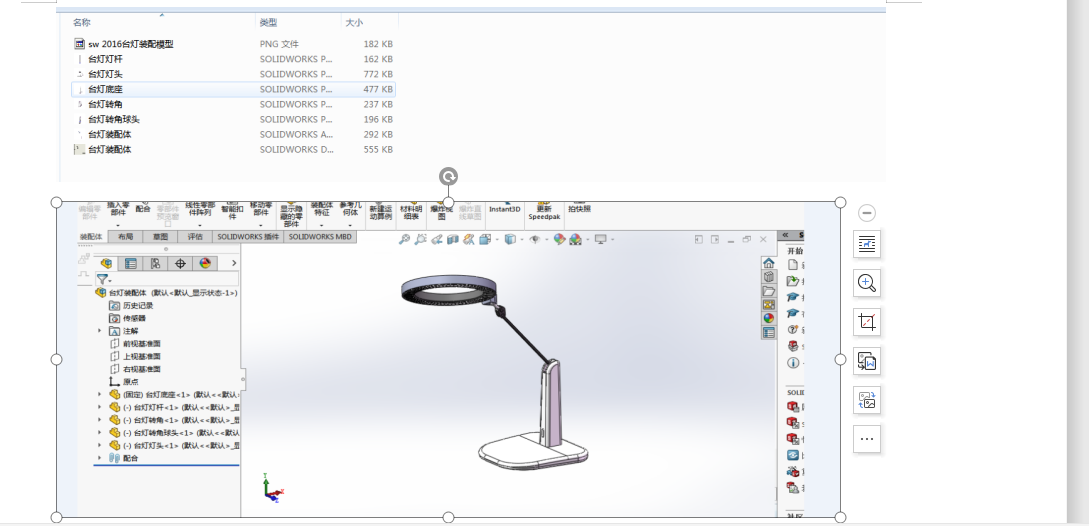
Task: Switch to the SOLIDWORKS MBD tab
Action: 320,237
